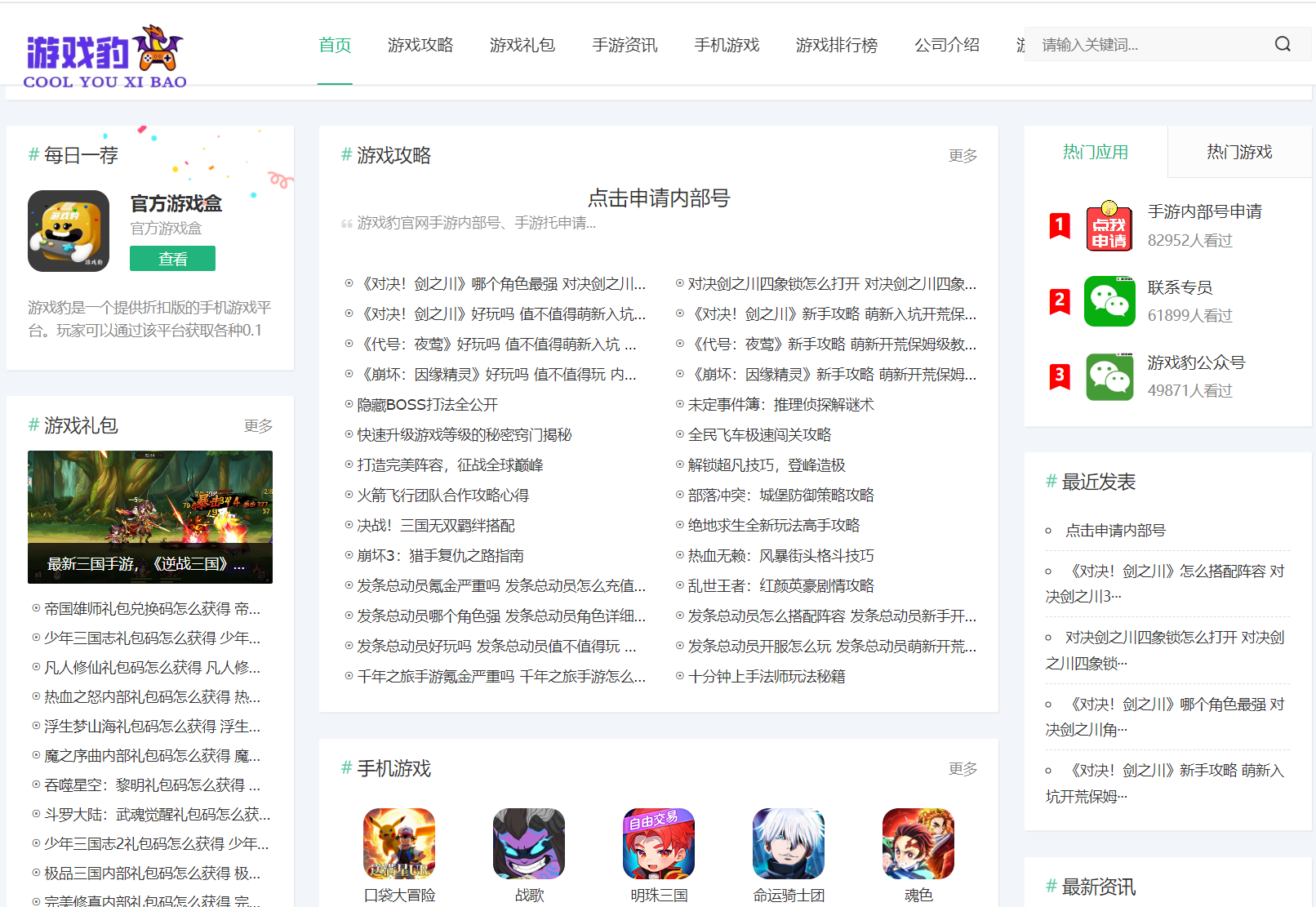Screen dimensions: 1316x907
Task: Click the 游戏豹 site logo
Action: coord(104,53)
